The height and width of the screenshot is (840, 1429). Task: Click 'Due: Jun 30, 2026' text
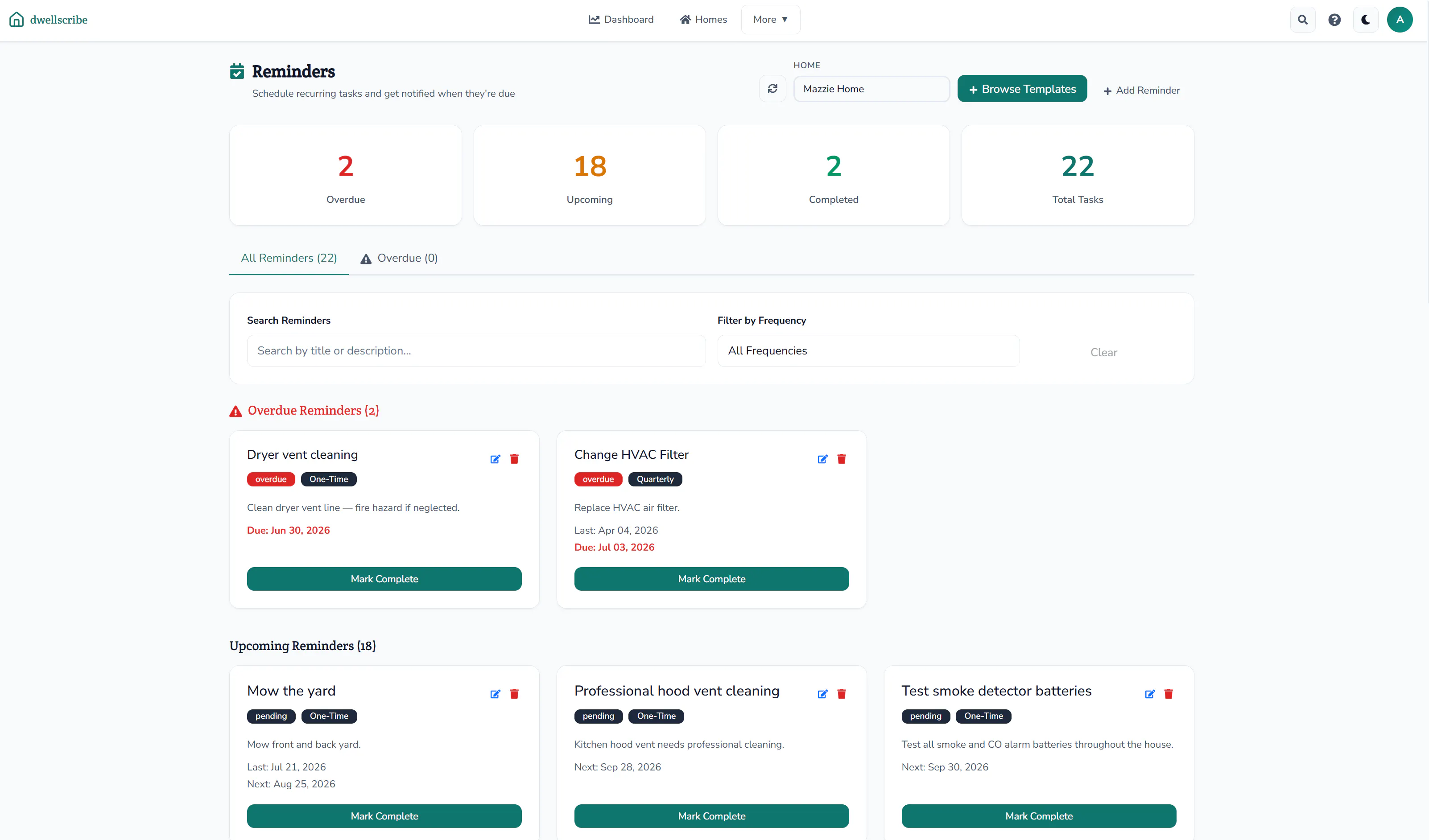(288, 531)
